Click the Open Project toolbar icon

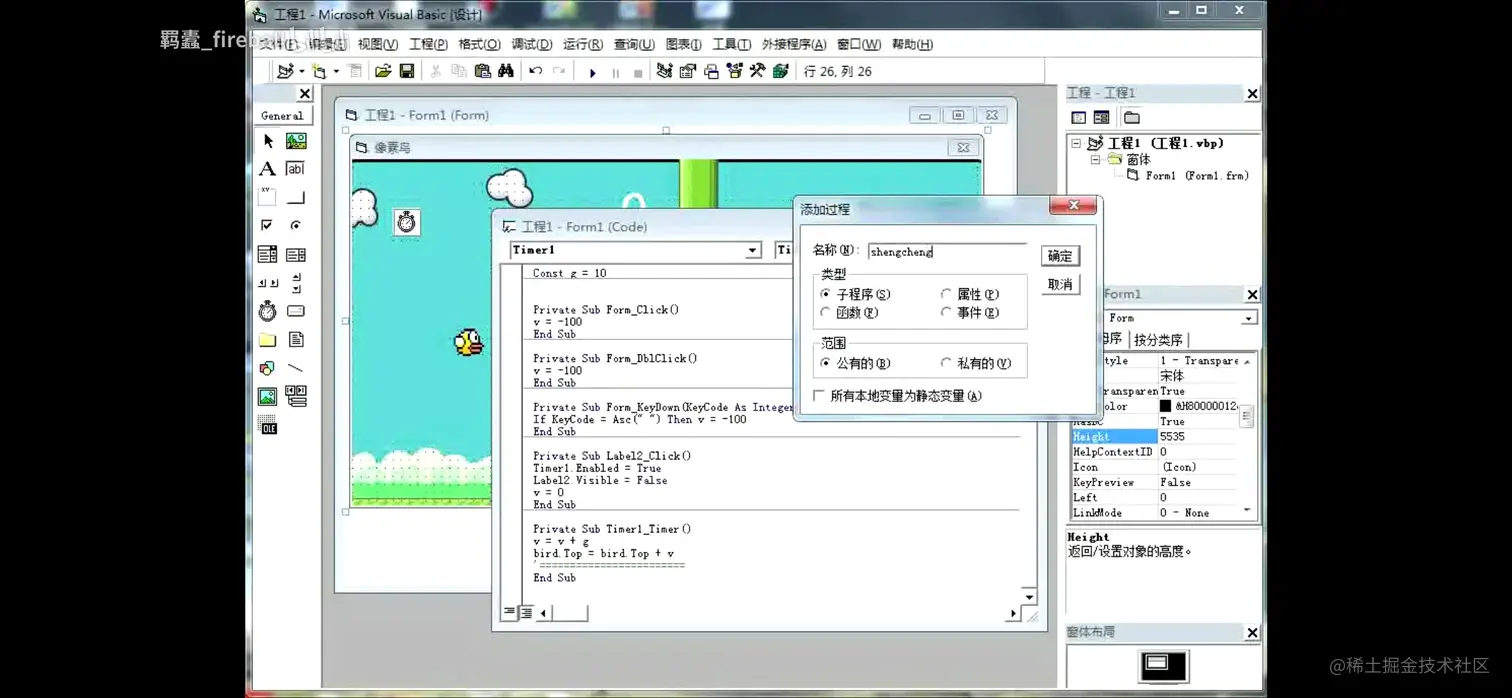pos(383,71)
